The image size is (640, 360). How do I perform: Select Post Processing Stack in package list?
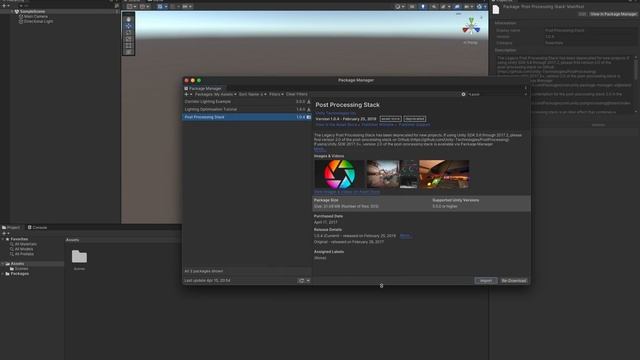click(x=247, y=117)
